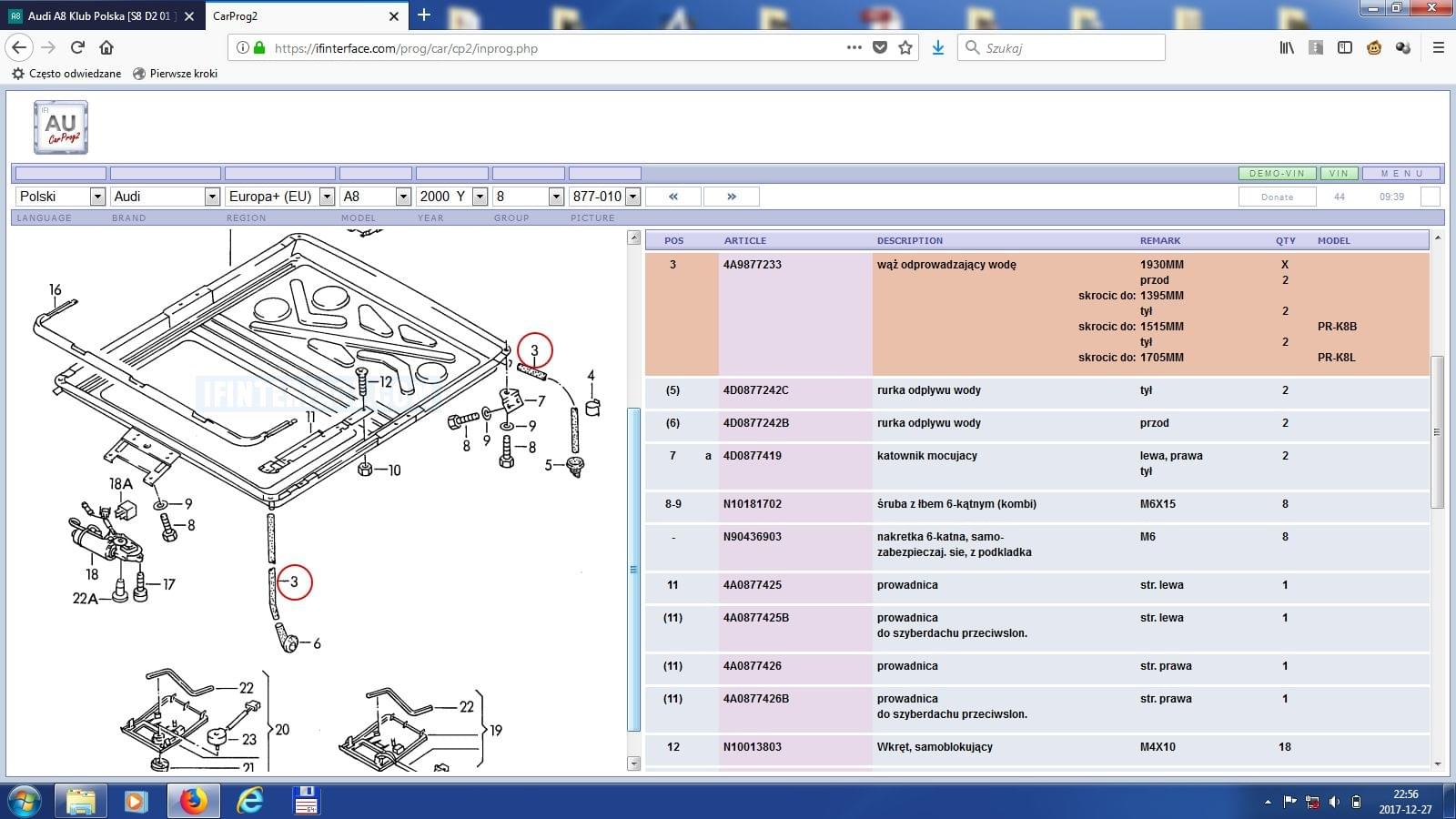Click the AU CarProg2 logo
This screenshot has width=1456, height=819.
61,127
